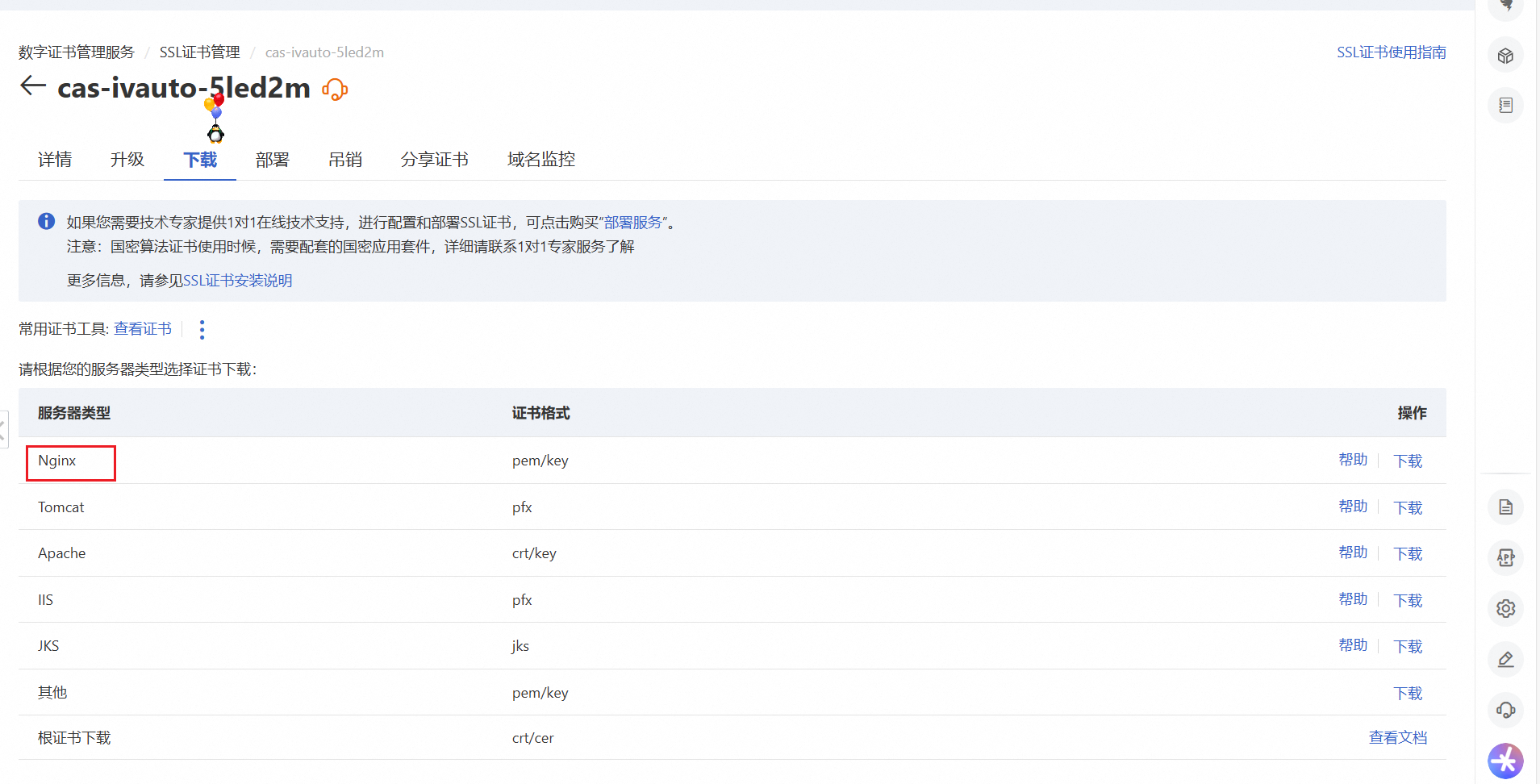Launch the colorful AI assistant icon
This screenshot has width=1540, height=784.
[1505, 761]
